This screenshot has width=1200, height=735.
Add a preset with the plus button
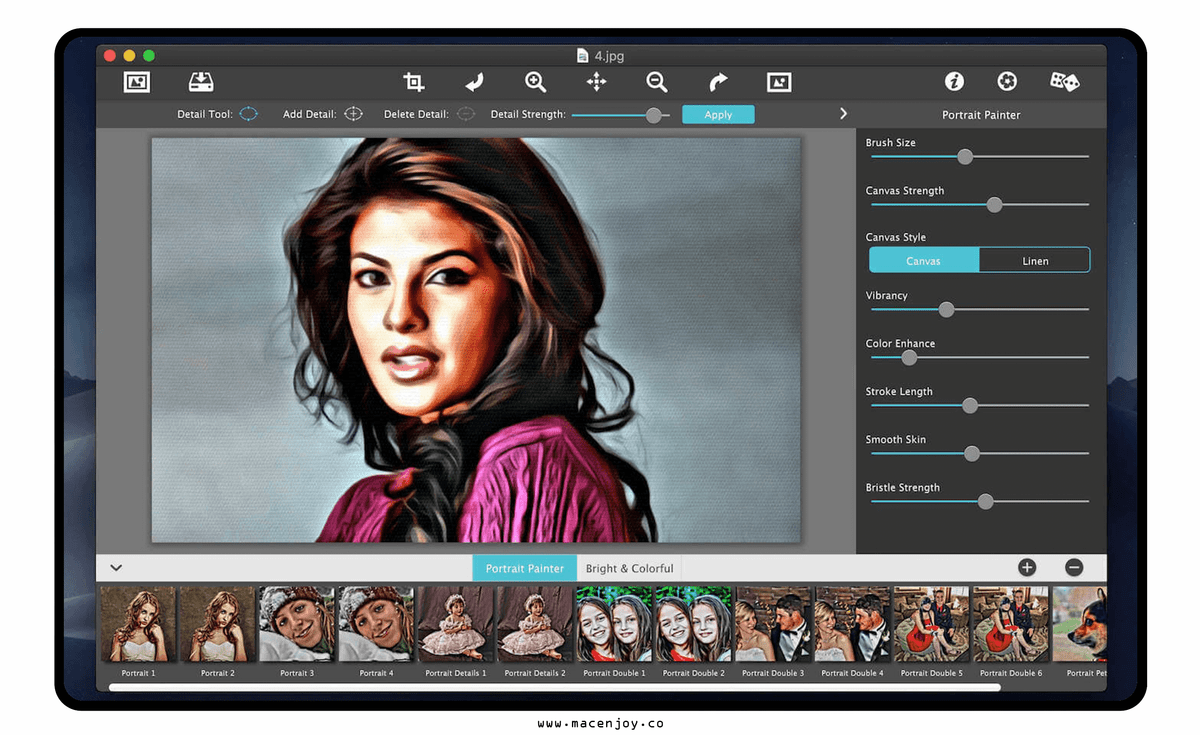(1027, 568)
